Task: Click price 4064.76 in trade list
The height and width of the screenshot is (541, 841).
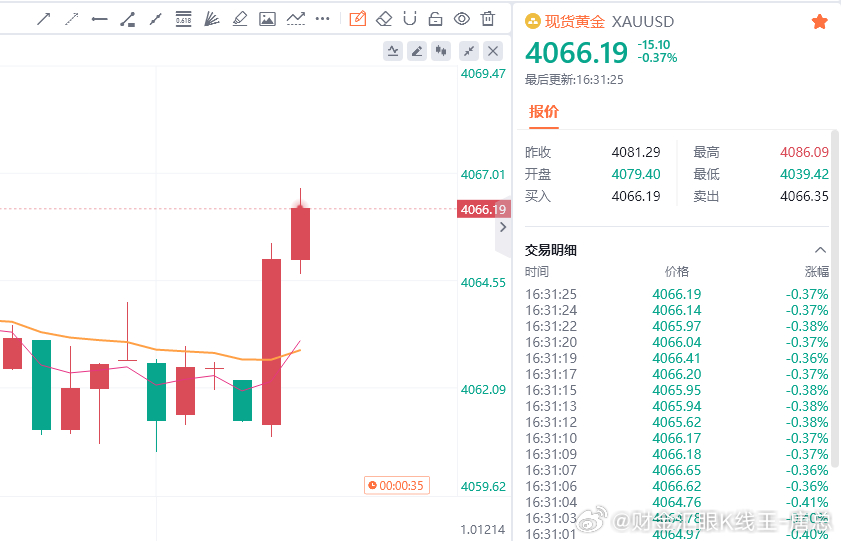Action: pyautogui.click(x=676, y=502)
